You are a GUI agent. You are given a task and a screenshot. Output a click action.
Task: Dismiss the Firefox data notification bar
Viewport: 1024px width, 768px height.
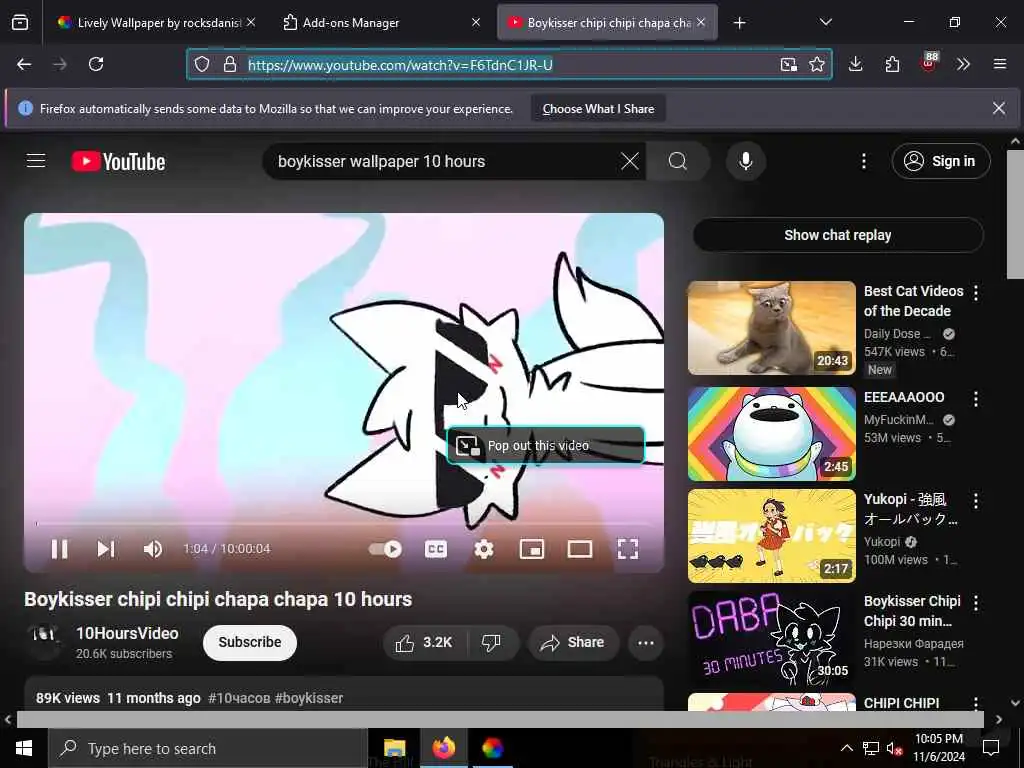(x=999, y=108)
